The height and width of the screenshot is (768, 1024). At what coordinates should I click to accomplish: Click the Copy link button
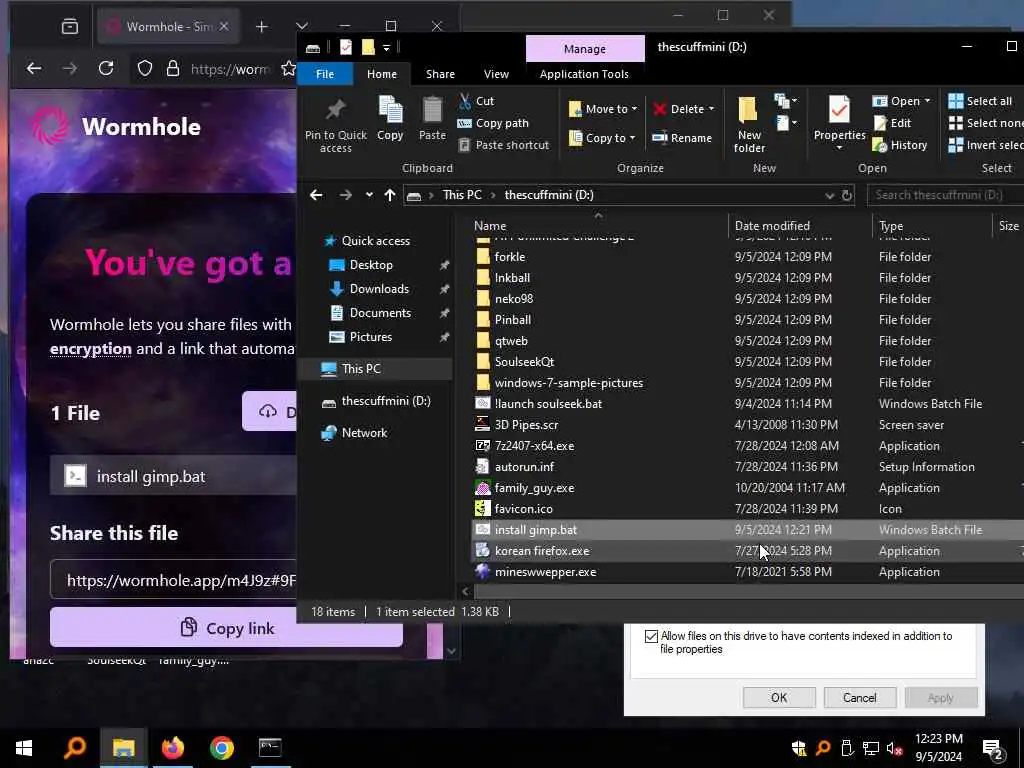tap(226, 628)
